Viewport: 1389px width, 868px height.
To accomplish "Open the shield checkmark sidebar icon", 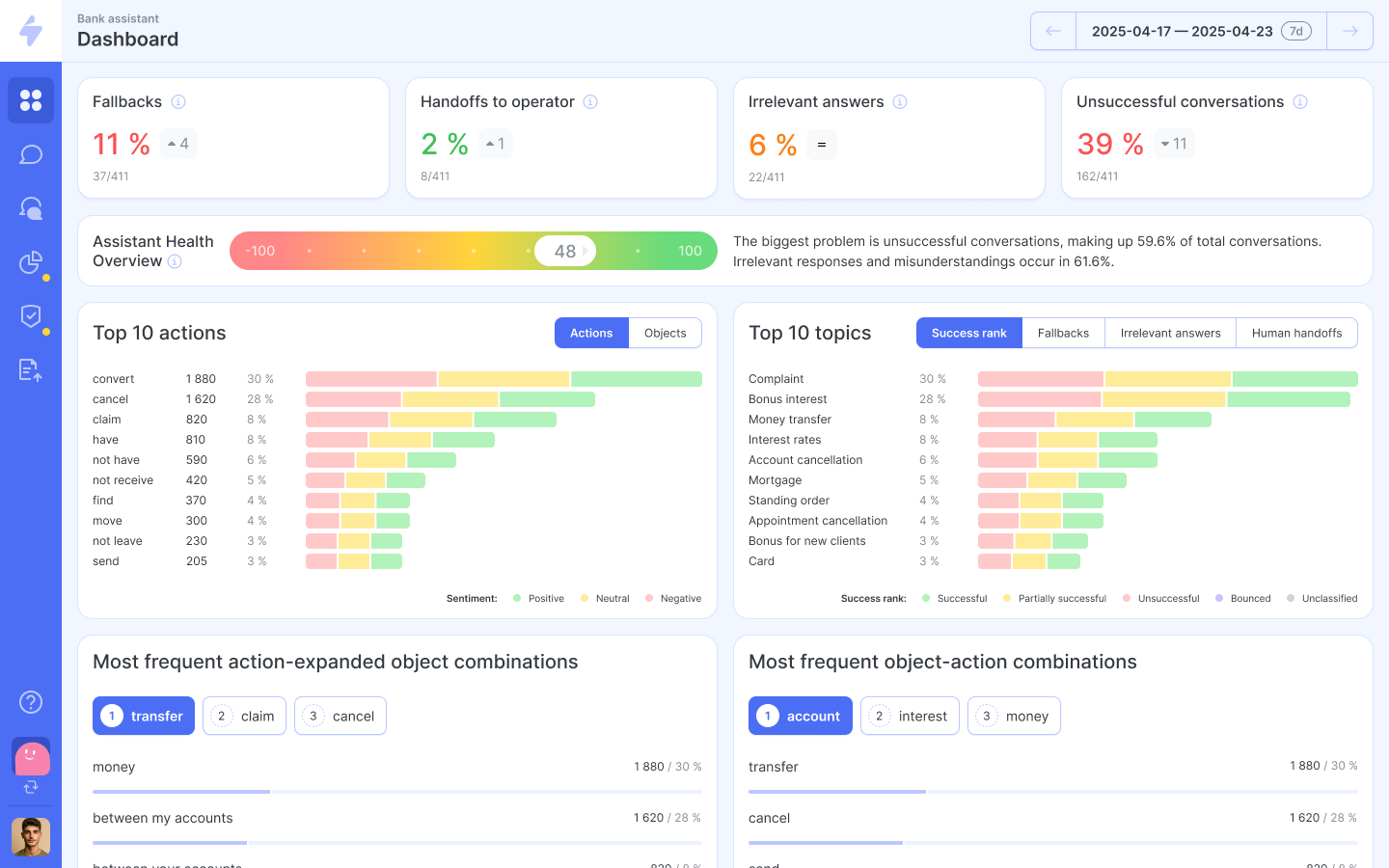I will tap(31, 316).
